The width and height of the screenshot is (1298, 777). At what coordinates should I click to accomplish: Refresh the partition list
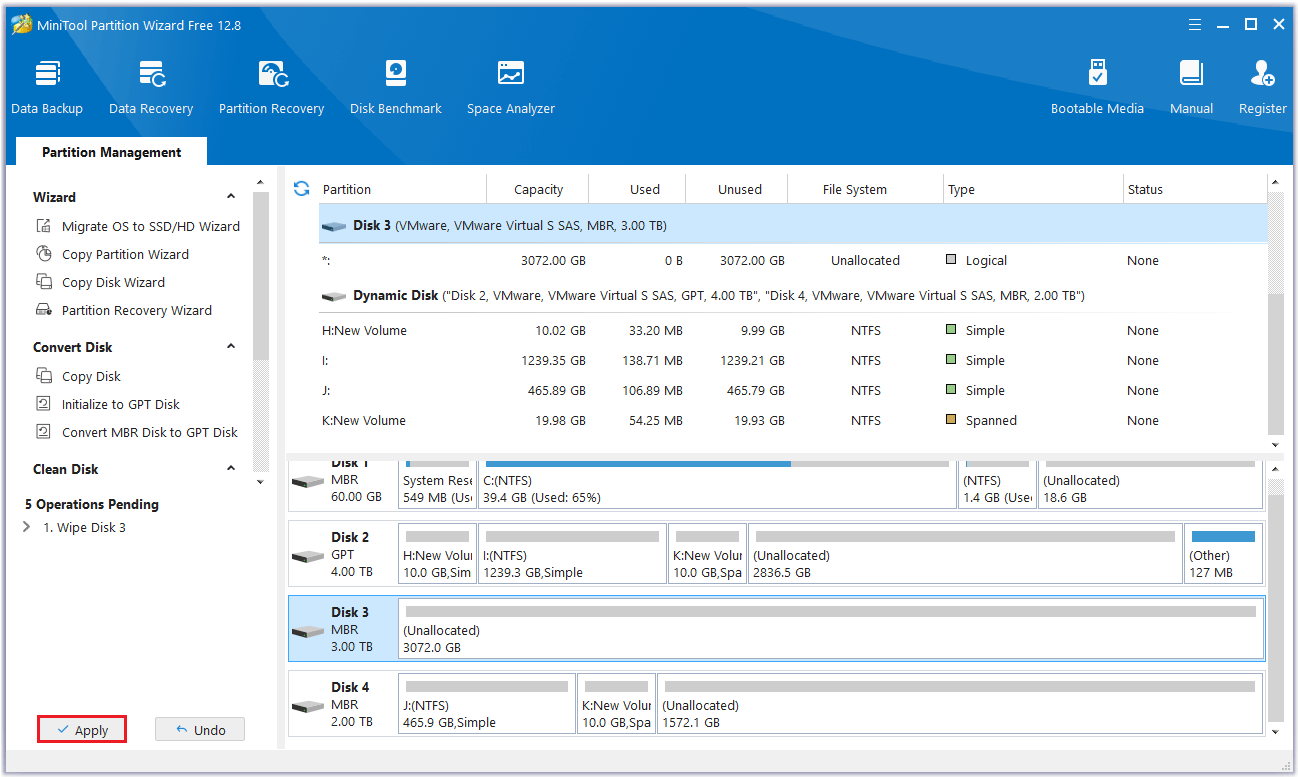point(301,188)
